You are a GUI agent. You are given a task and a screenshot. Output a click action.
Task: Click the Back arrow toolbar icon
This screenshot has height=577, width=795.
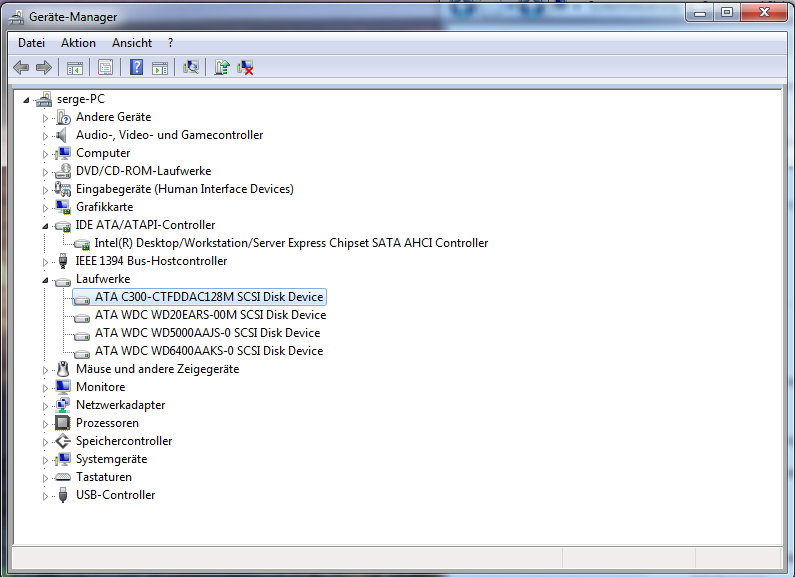pyautogui.click(x=21, y=67)
